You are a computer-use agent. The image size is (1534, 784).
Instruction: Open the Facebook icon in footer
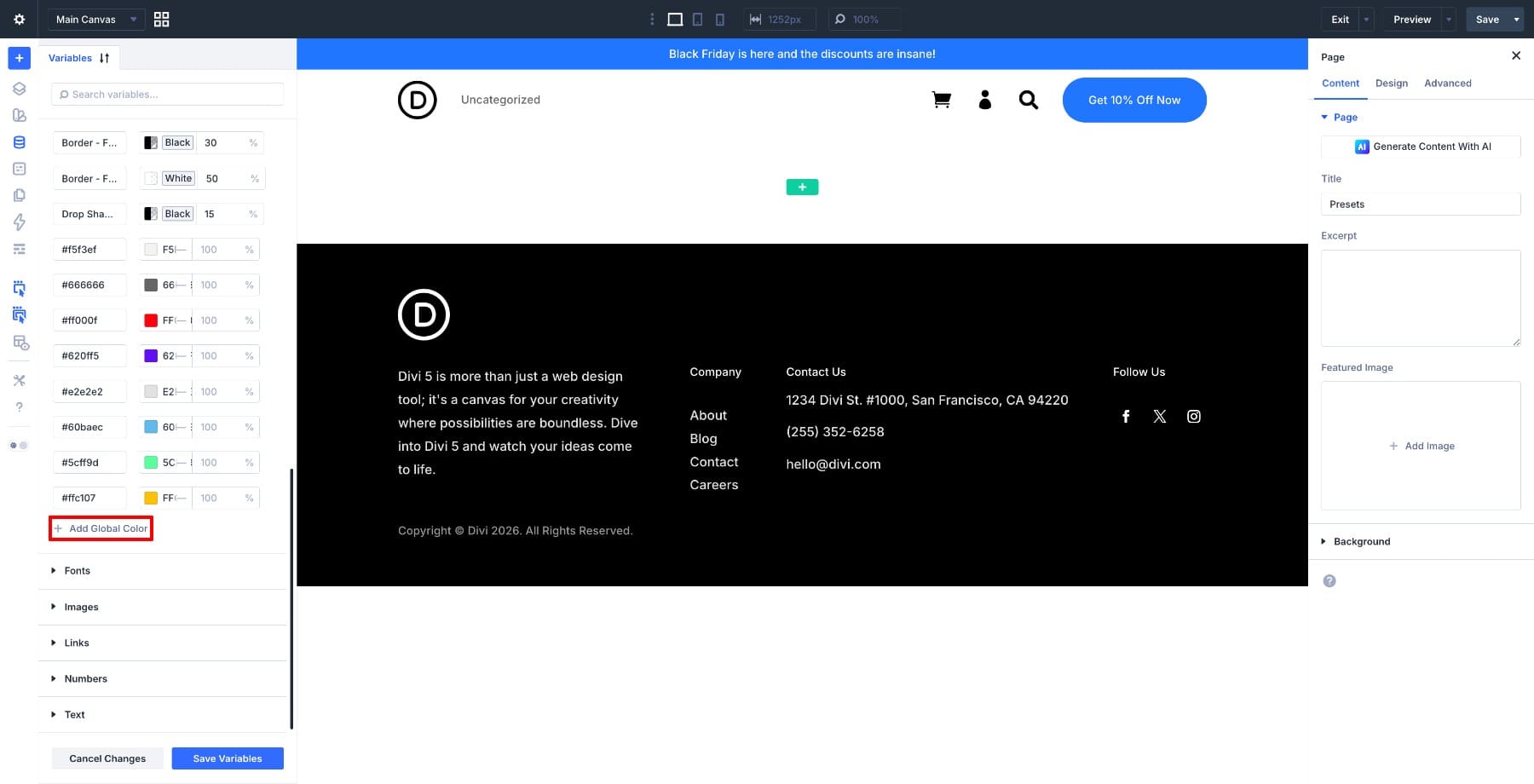pos(1126,416)
